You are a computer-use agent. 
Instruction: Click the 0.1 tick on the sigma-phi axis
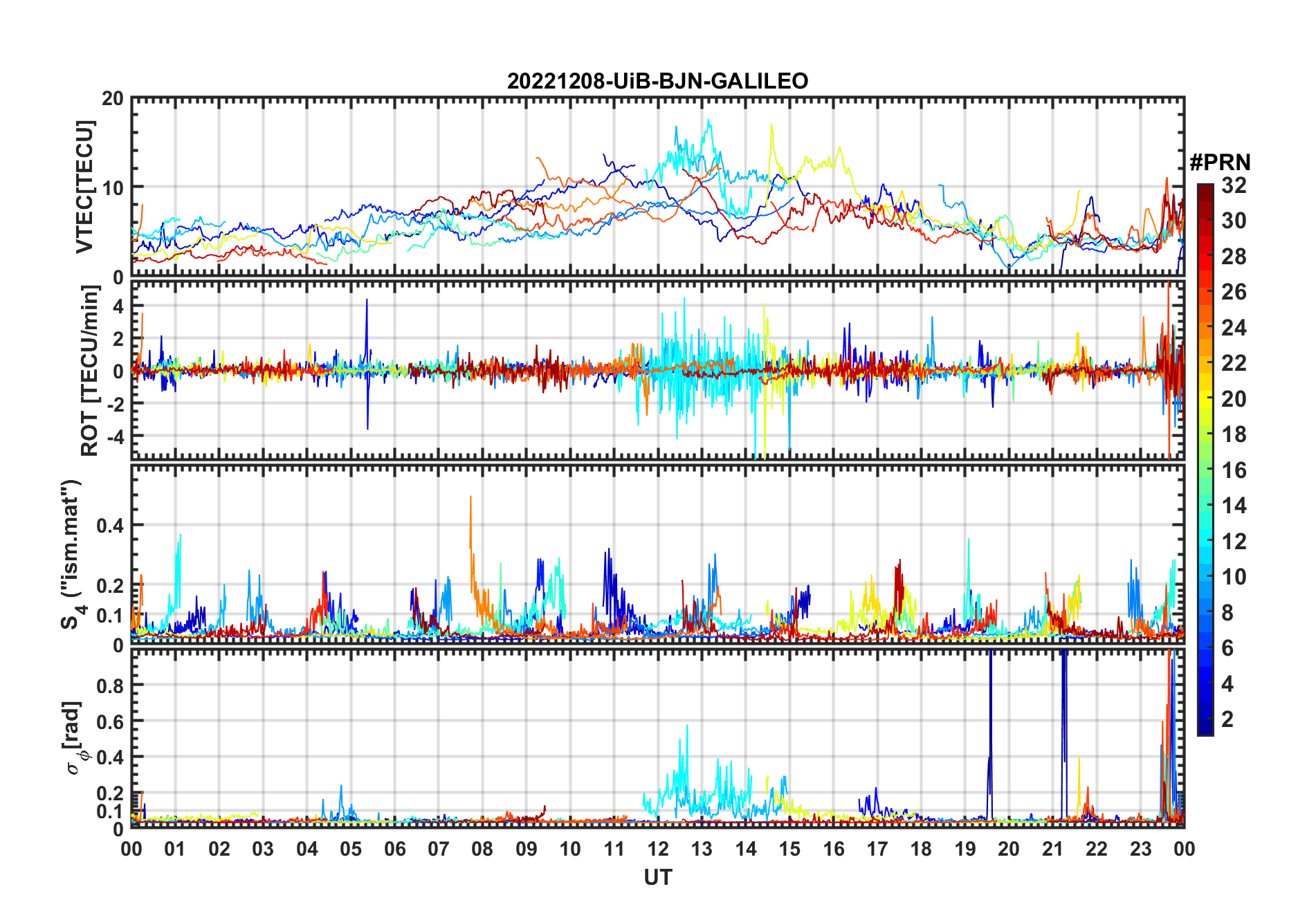pyautogui.click(x=111, y=811)
